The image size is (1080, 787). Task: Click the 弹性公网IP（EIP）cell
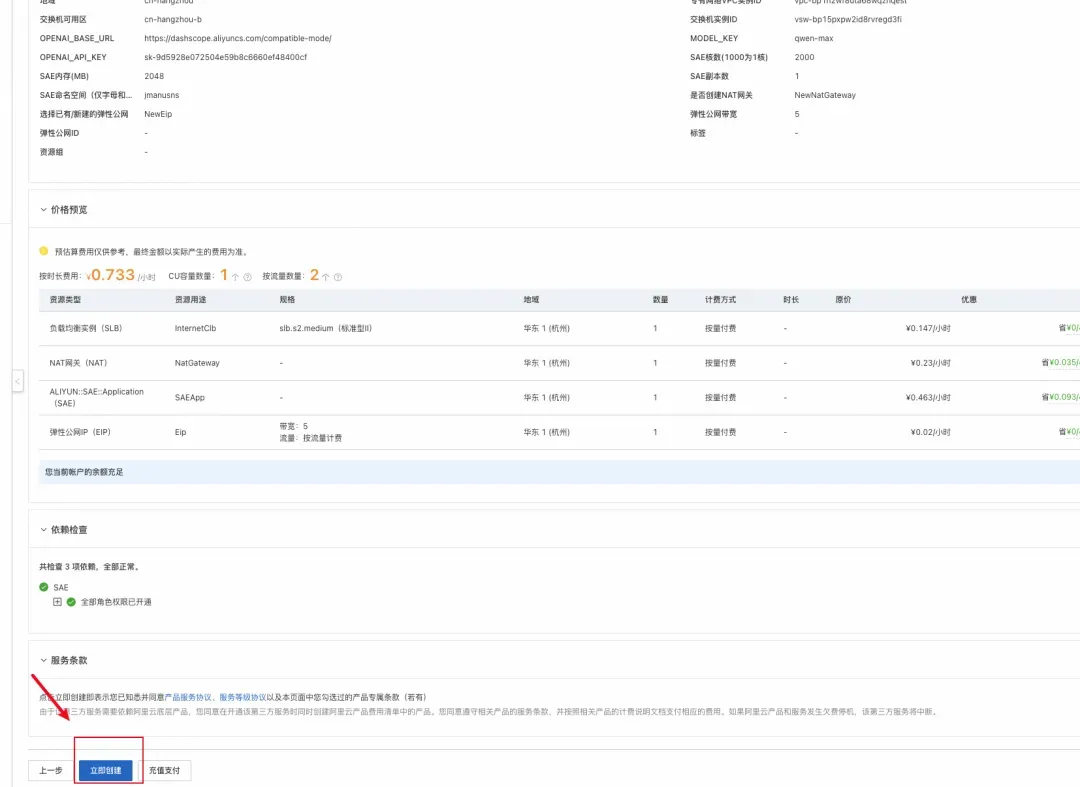click(x=80, y=432)
